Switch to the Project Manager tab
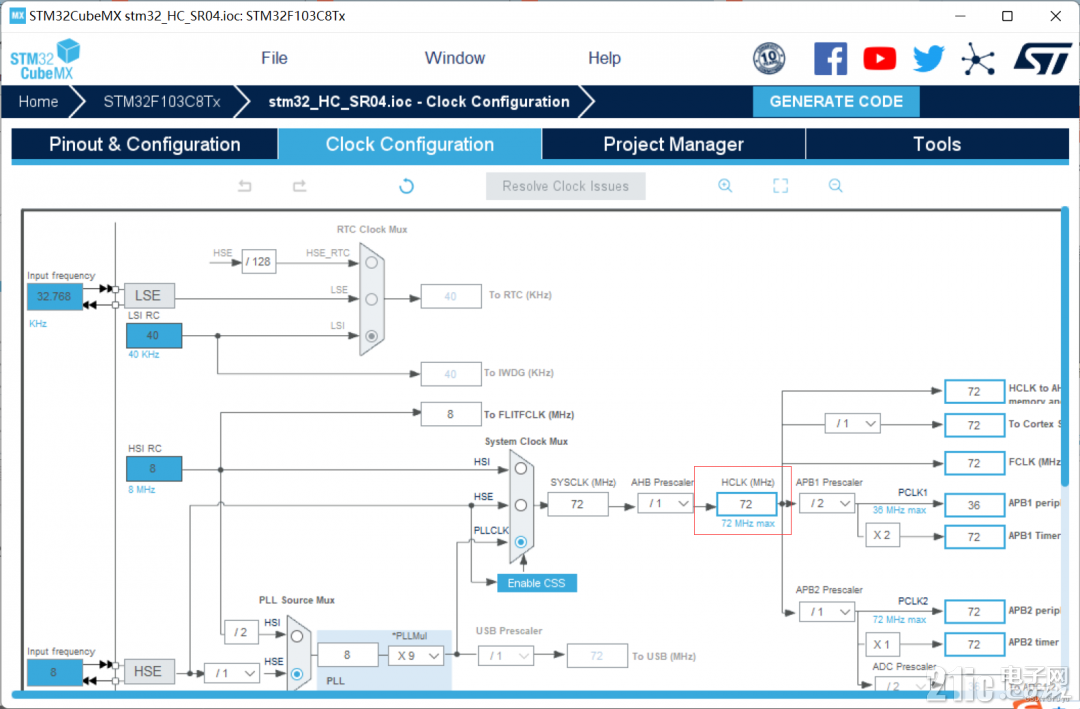This screenshot has height=709, width=1080. [x=674, y=145]
